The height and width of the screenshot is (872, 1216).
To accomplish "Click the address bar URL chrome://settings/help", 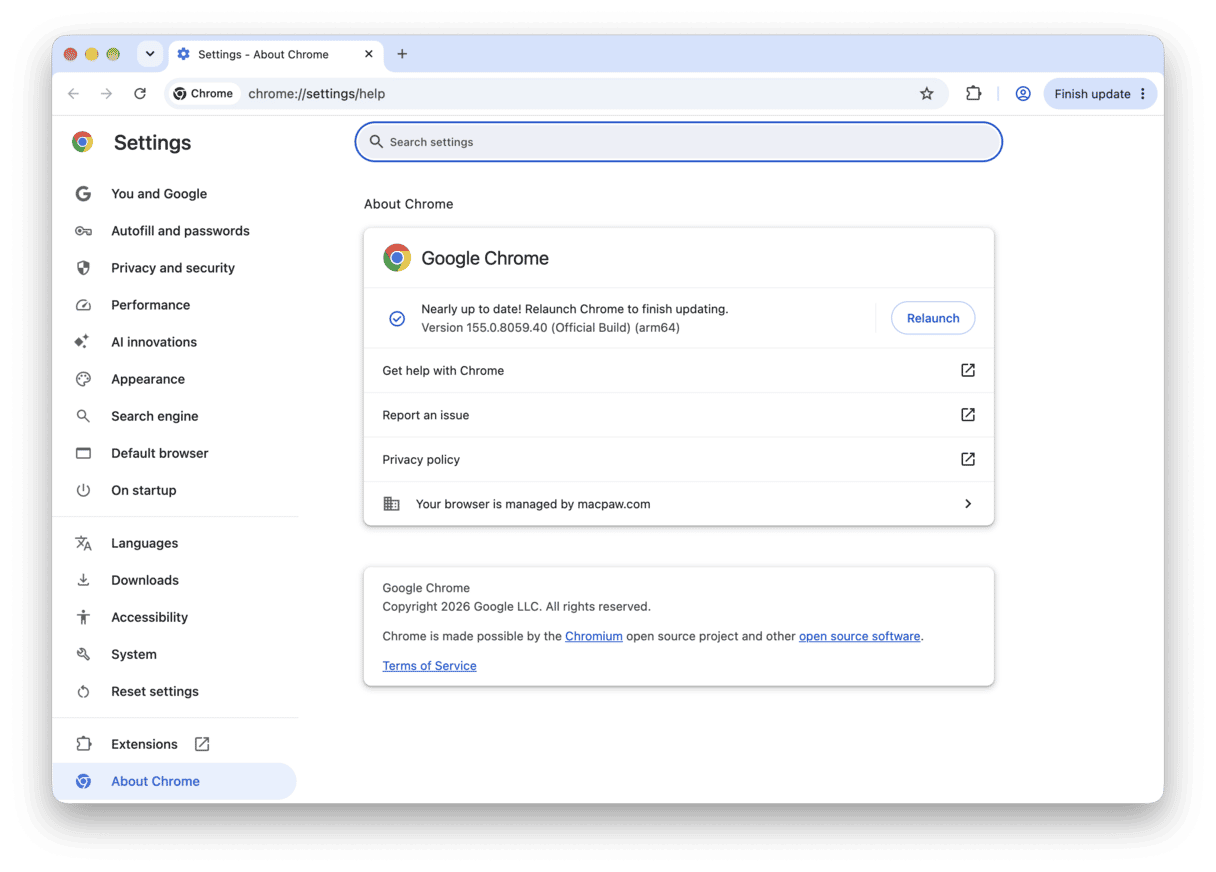I will (x=316, y=94).
